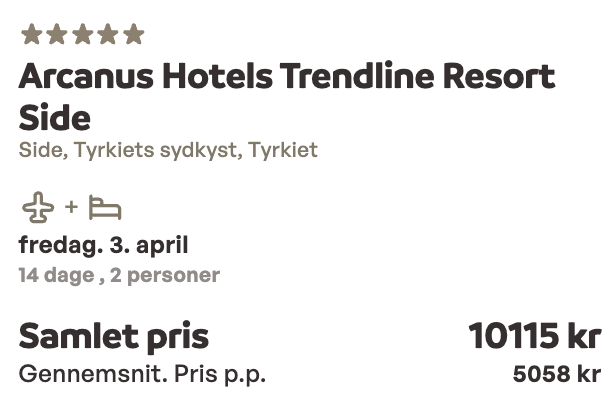Click the per-person price 5058 kr
The image size is (616, 400).
[x=556, y=374]
